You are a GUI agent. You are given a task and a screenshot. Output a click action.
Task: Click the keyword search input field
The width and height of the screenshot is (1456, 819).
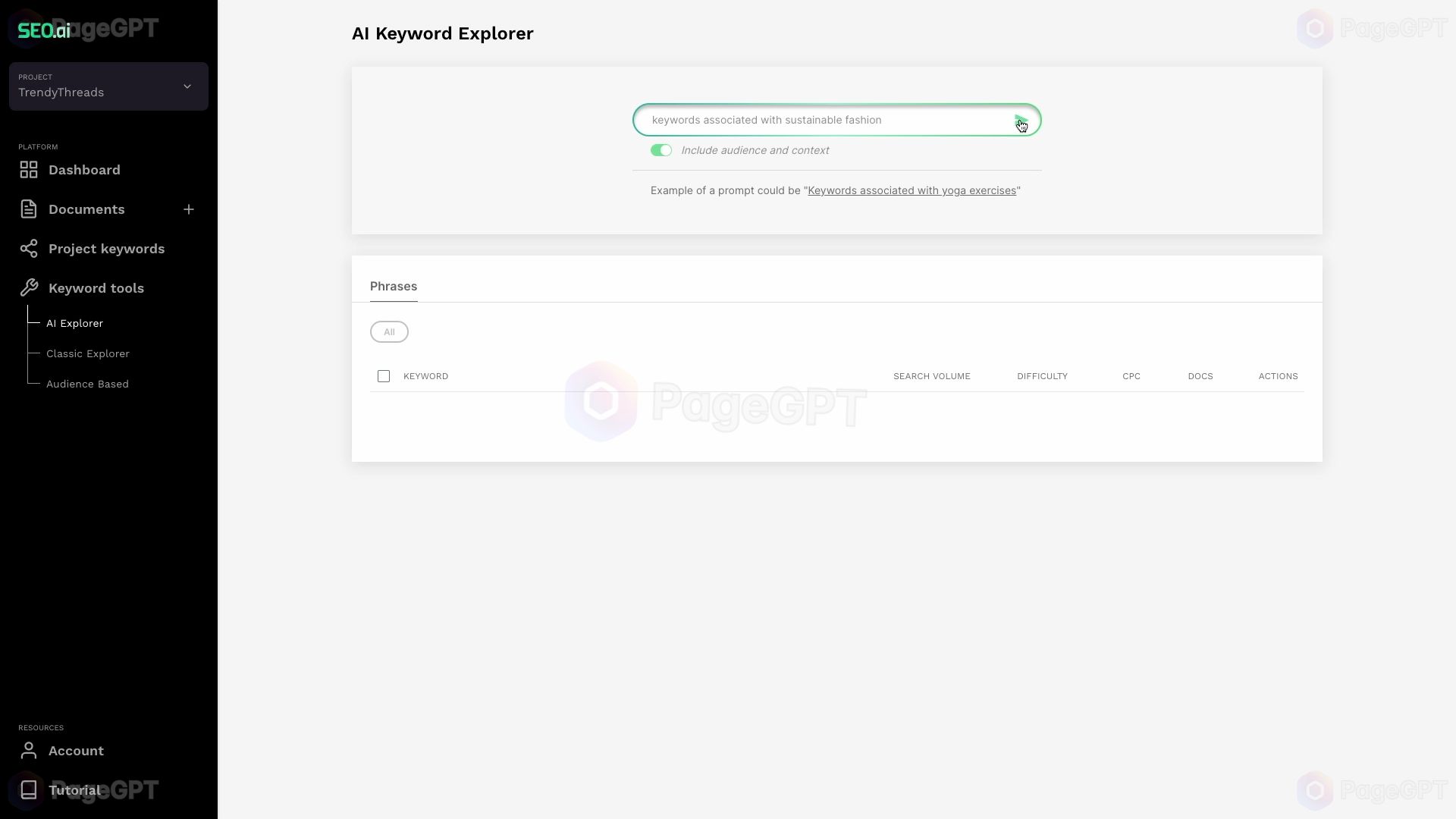coord(837,119)
